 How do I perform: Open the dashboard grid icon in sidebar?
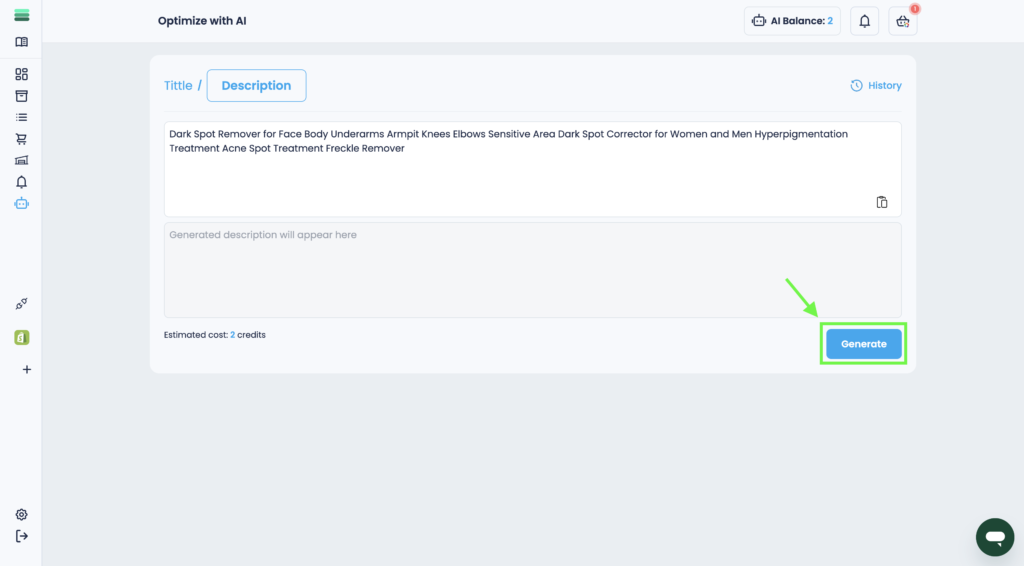pos(21,74)
